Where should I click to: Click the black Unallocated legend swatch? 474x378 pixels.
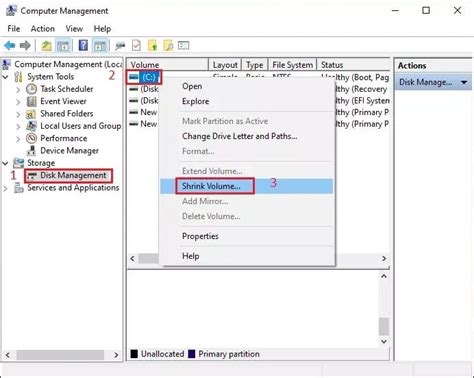click(134, 354)
